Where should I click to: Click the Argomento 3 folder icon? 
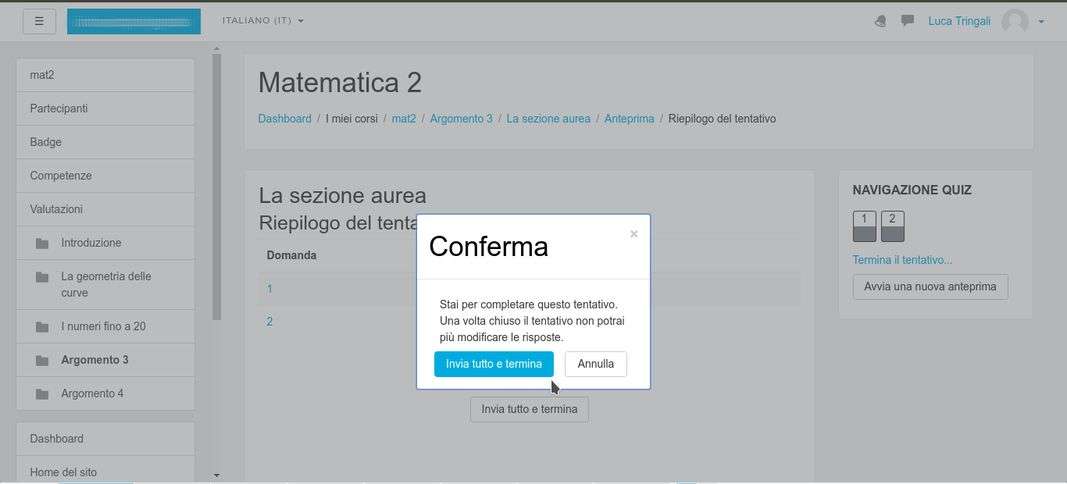tap(42, 360)
